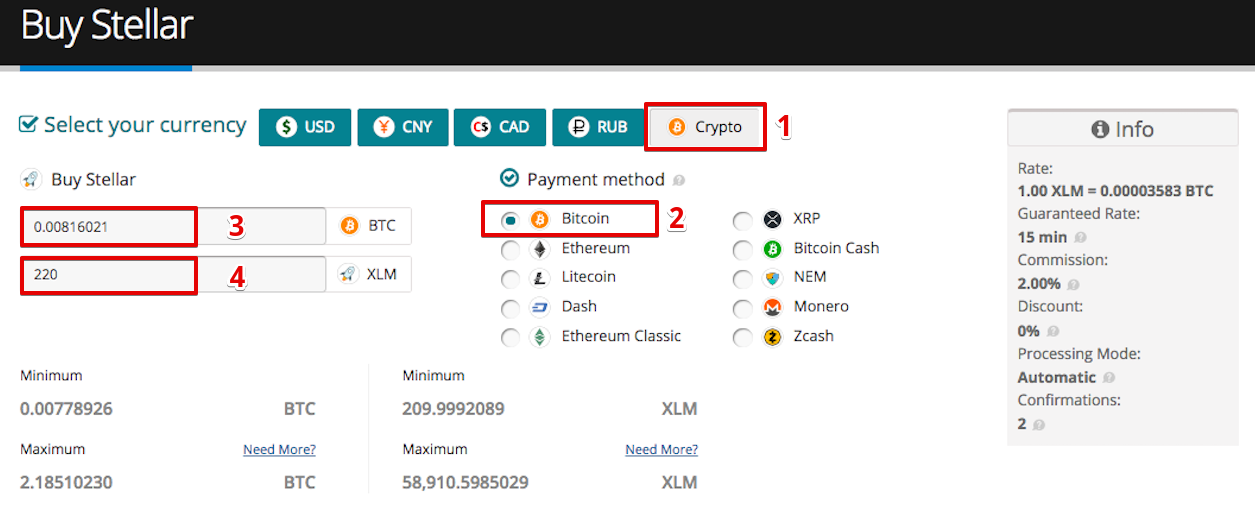The width and height of the screenshot is (1255, 507).
Task: Click the maximum BTC value 2.18510230
Action: click(66, 483)
